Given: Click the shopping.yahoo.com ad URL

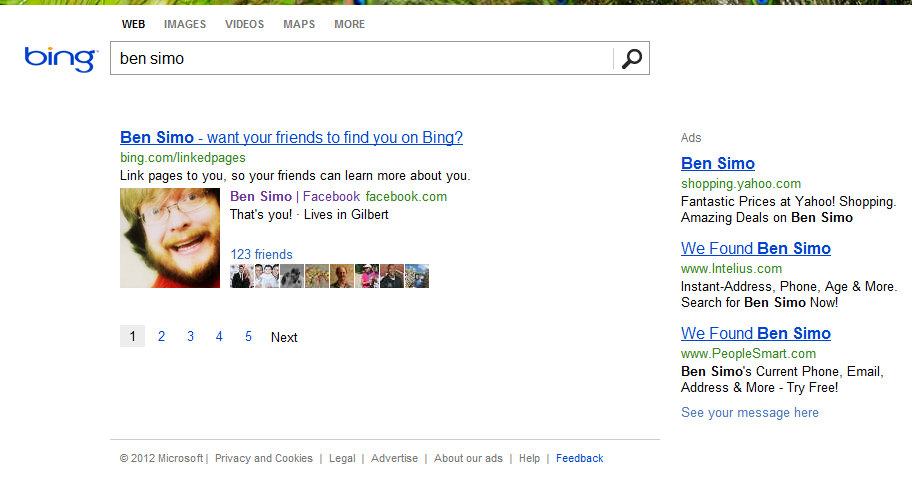Looking at the screenshot, I should point(741,184).
